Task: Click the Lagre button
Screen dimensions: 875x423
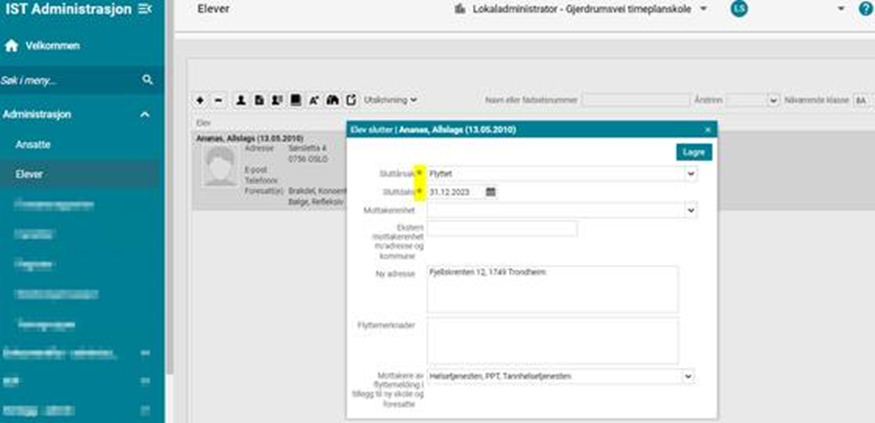Action: [x=693, y=152]
